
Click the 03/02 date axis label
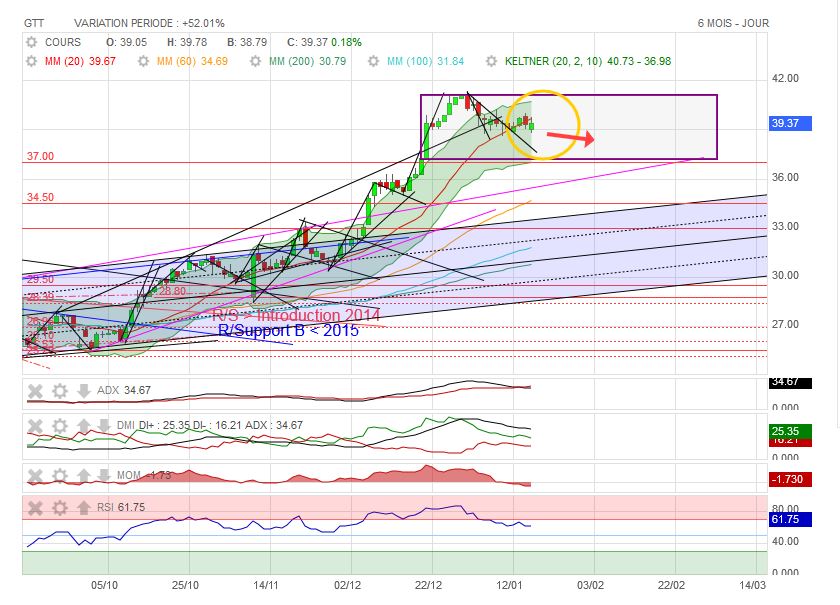pyautogui.click(x=590, y=585)
